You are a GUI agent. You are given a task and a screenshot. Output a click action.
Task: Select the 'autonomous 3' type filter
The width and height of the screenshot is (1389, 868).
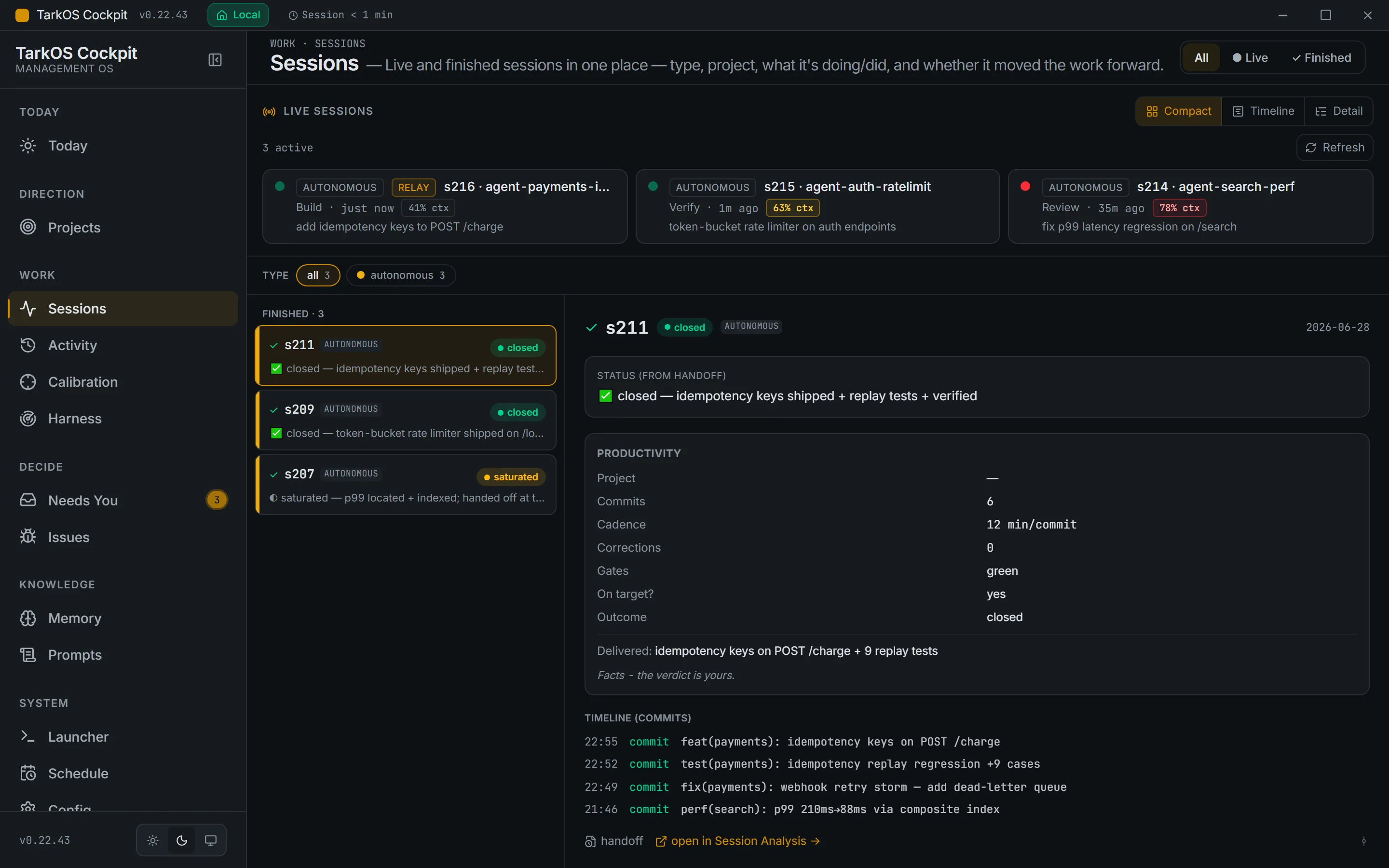point(401,275)
